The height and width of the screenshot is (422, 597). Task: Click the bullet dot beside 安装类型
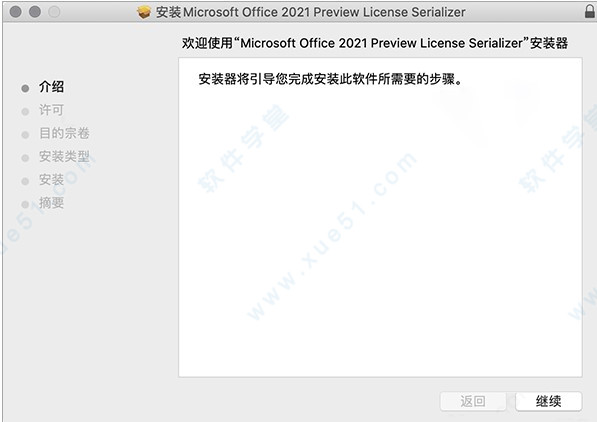25,158
